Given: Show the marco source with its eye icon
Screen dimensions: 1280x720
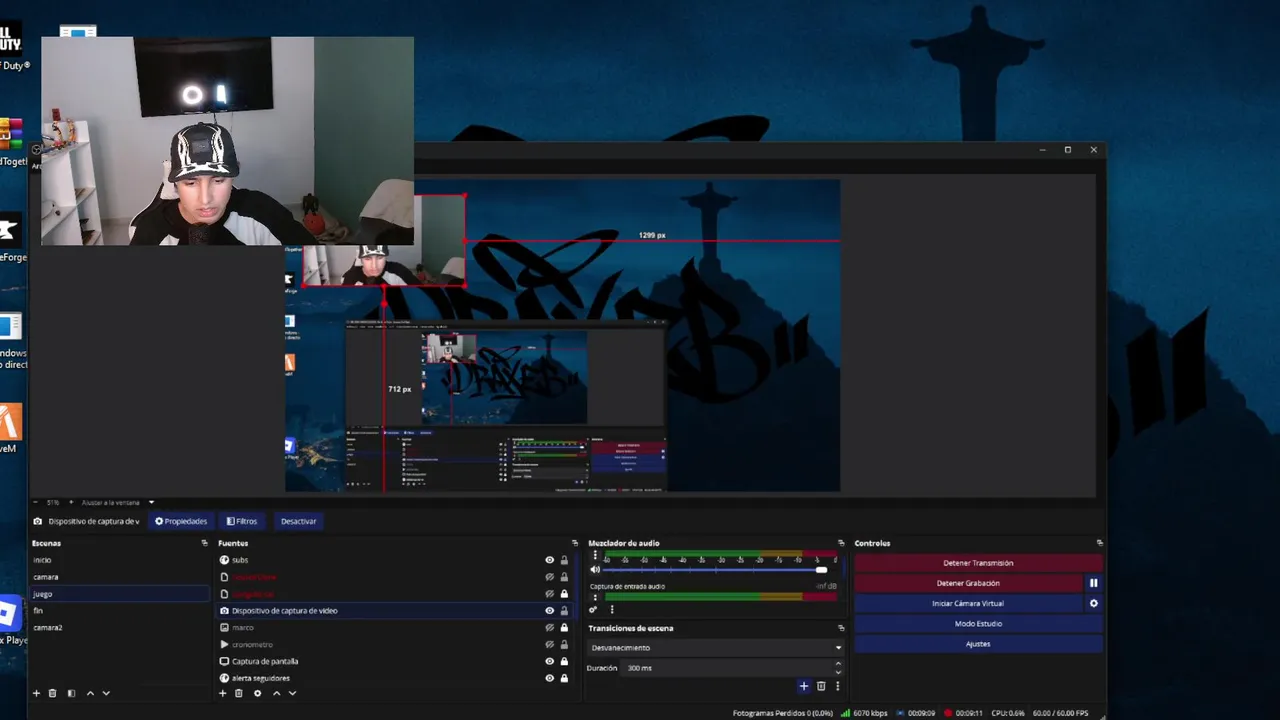Looking at the screenshot, I should 549,627.
